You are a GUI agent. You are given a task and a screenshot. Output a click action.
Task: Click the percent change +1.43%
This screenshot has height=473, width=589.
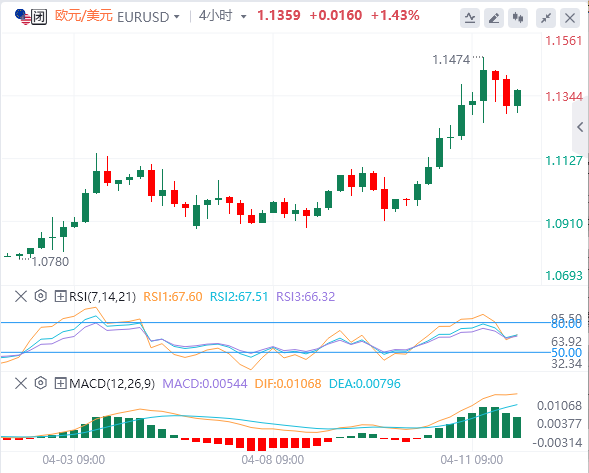pyautogui.click(x=395, y=15)
